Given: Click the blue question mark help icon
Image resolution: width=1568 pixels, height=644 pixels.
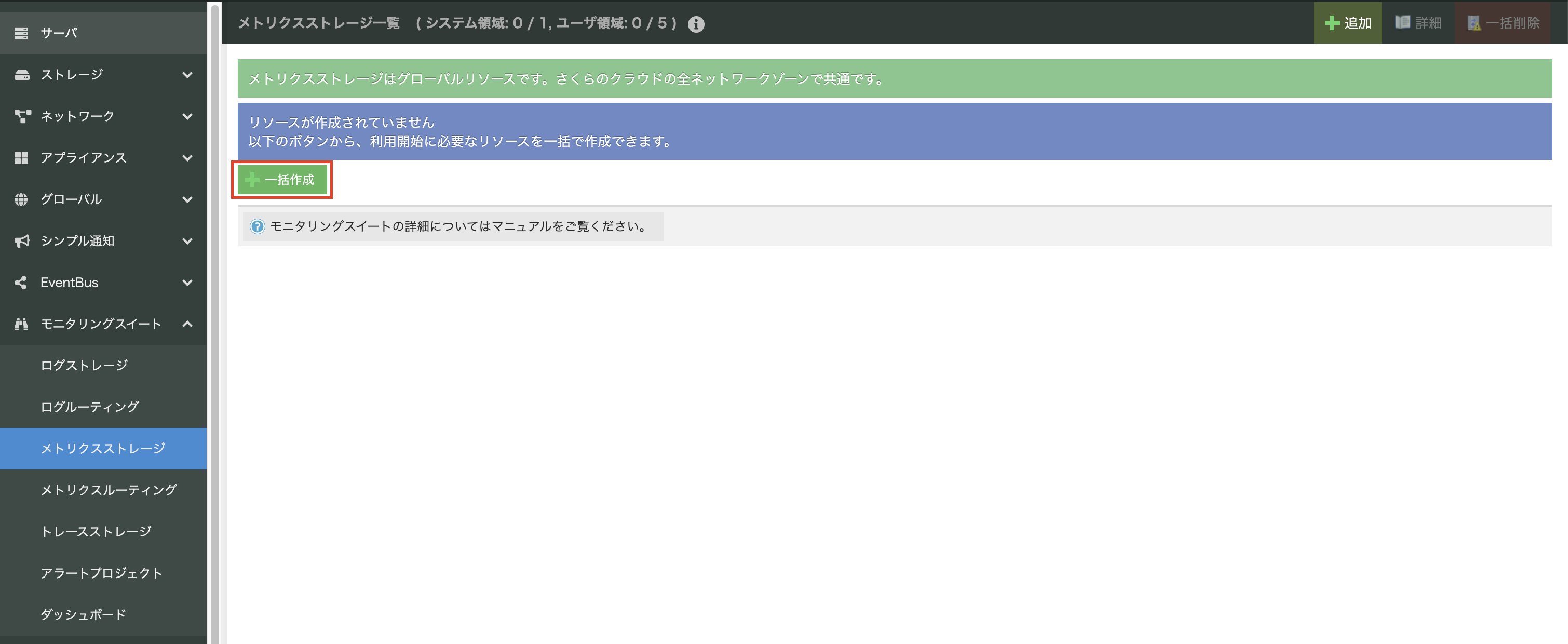Looking at the screenshot, I should (258, 226).
